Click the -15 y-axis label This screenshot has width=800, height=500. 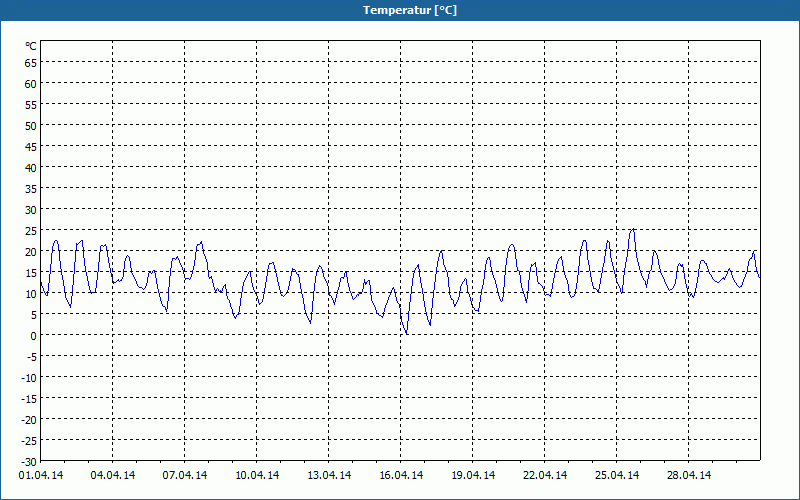coord(29,398)
